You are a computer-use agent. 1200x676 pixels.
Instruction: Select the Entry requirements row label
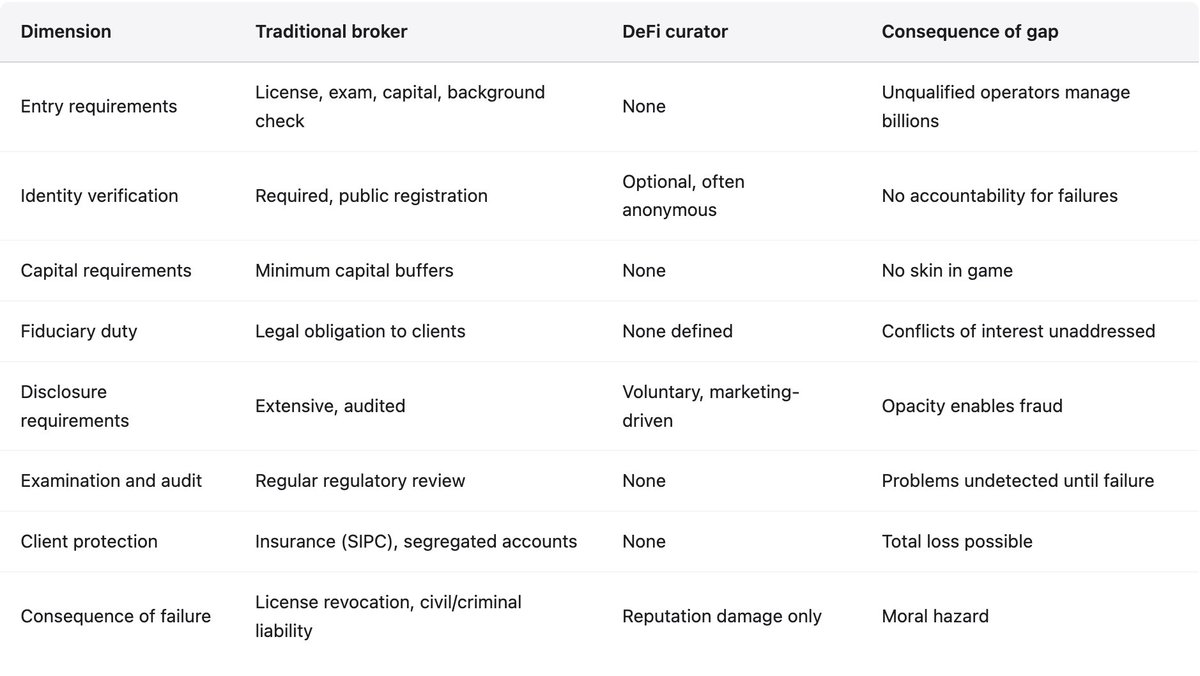(x=99, y=106)
